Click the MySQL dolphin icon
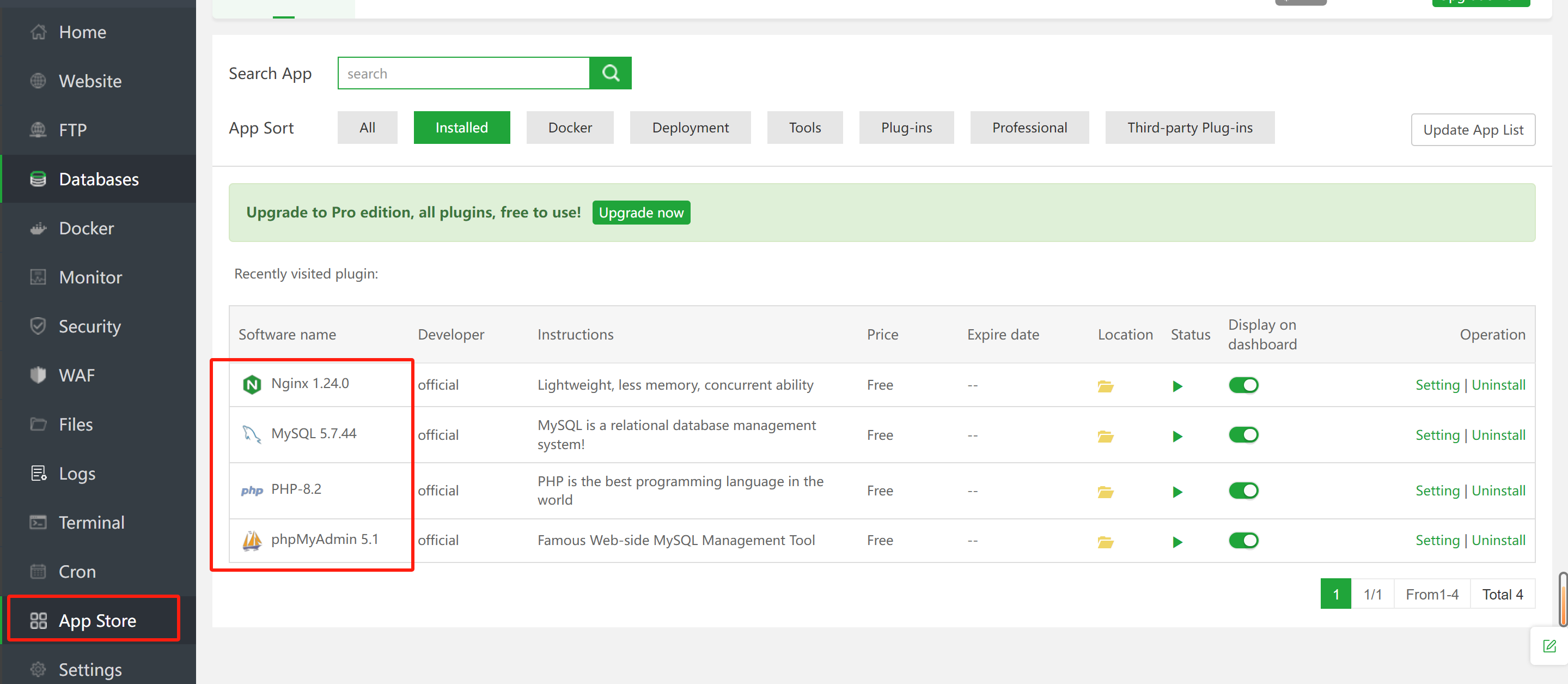1568x684 pixels. click(252, 434)
